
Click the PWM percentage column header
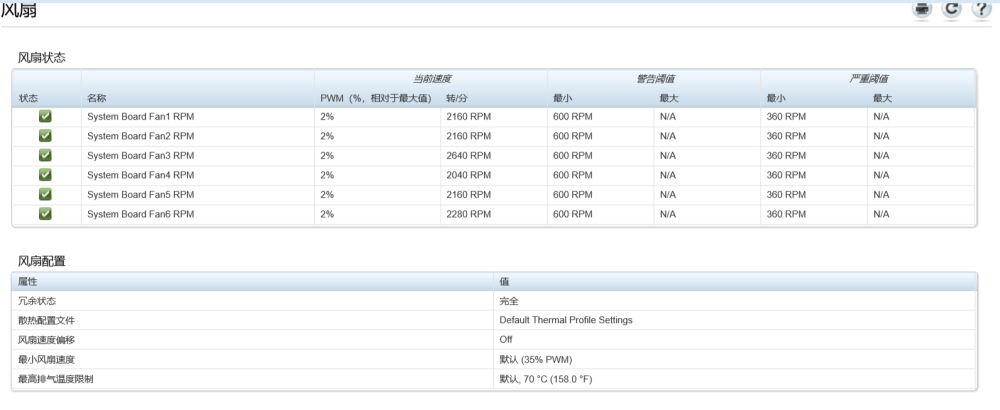click(x=376, y=98)
